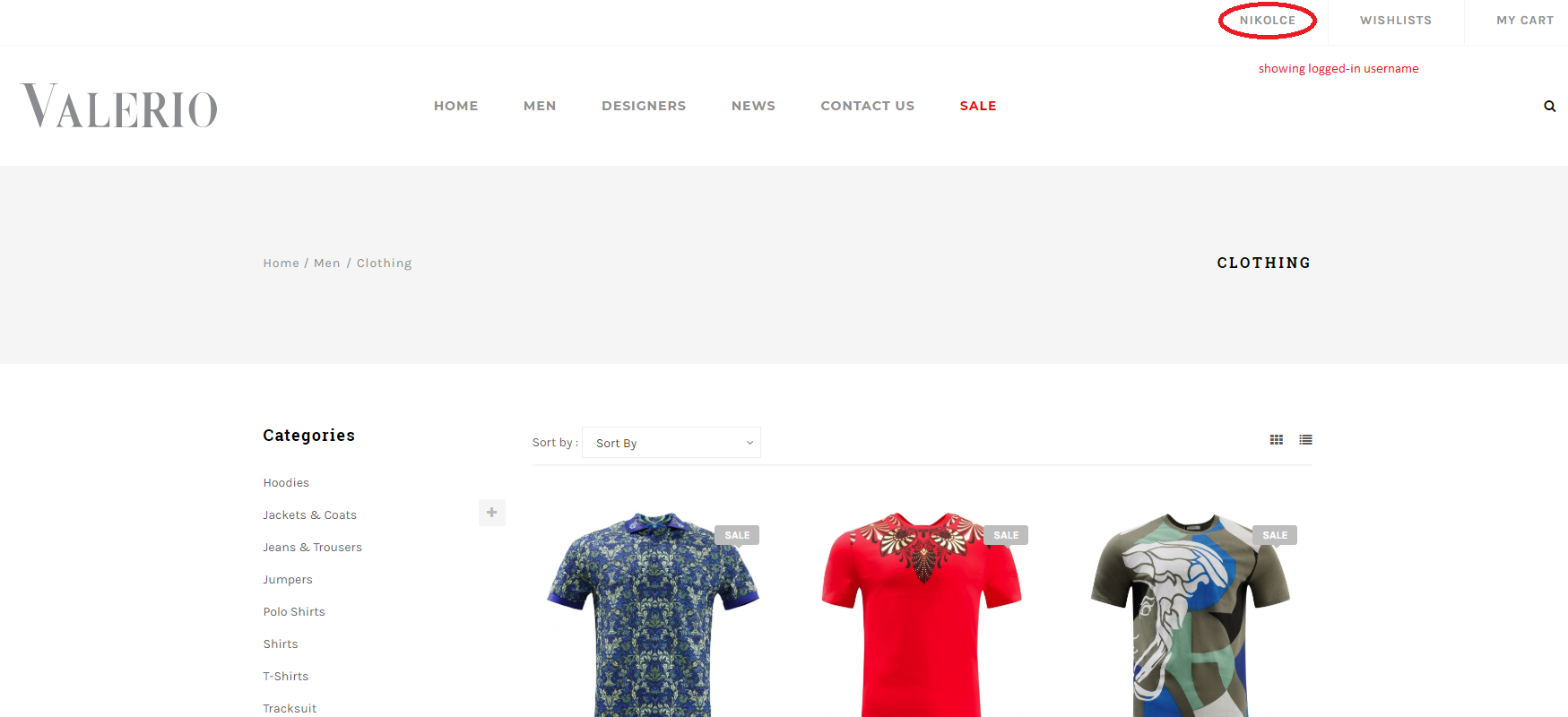Open My Cart
The height and width of the screenshot is (717, 1568).
(1524, 21)
